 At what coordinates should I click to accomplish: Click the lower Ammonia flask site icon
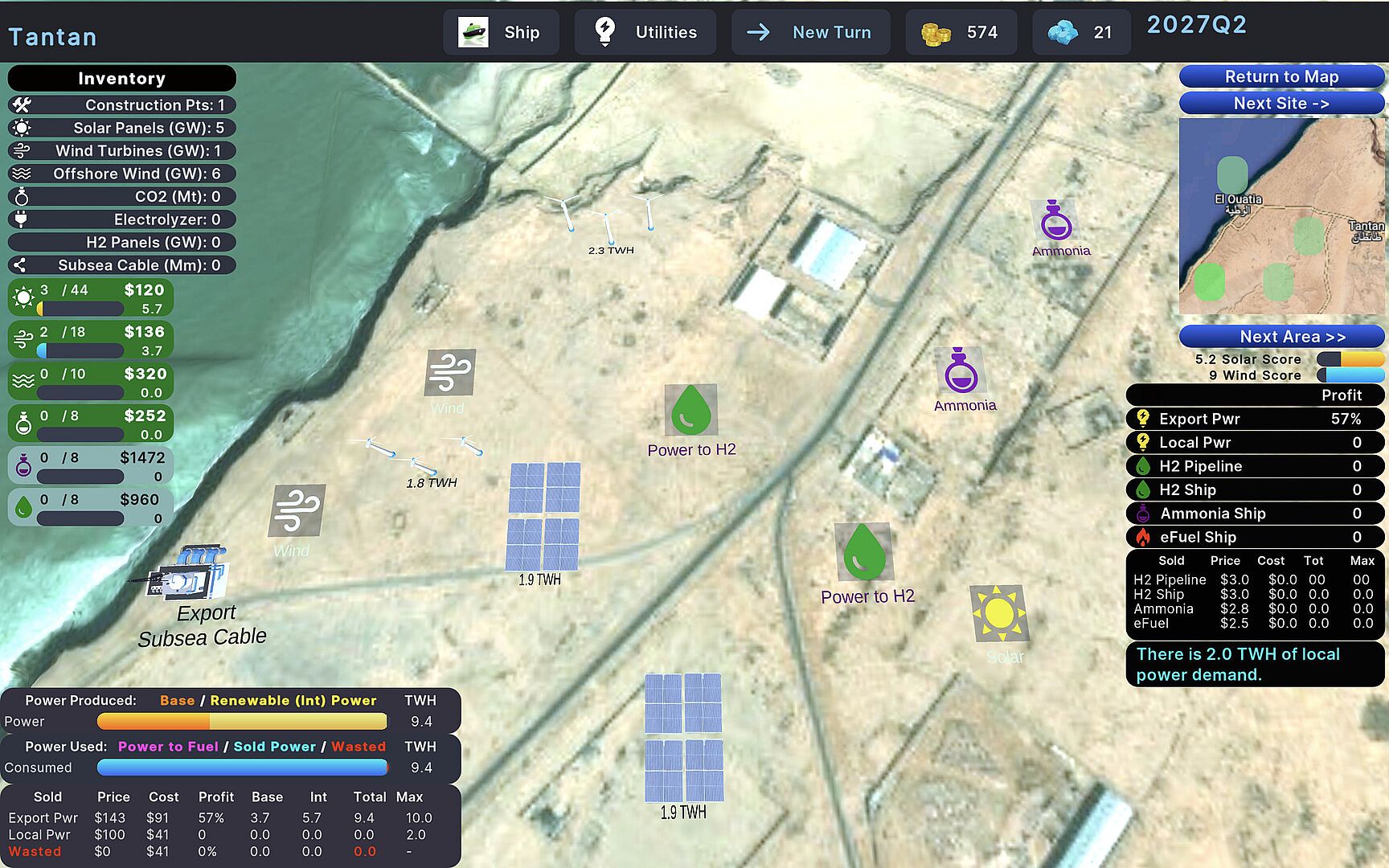(961, 371)
